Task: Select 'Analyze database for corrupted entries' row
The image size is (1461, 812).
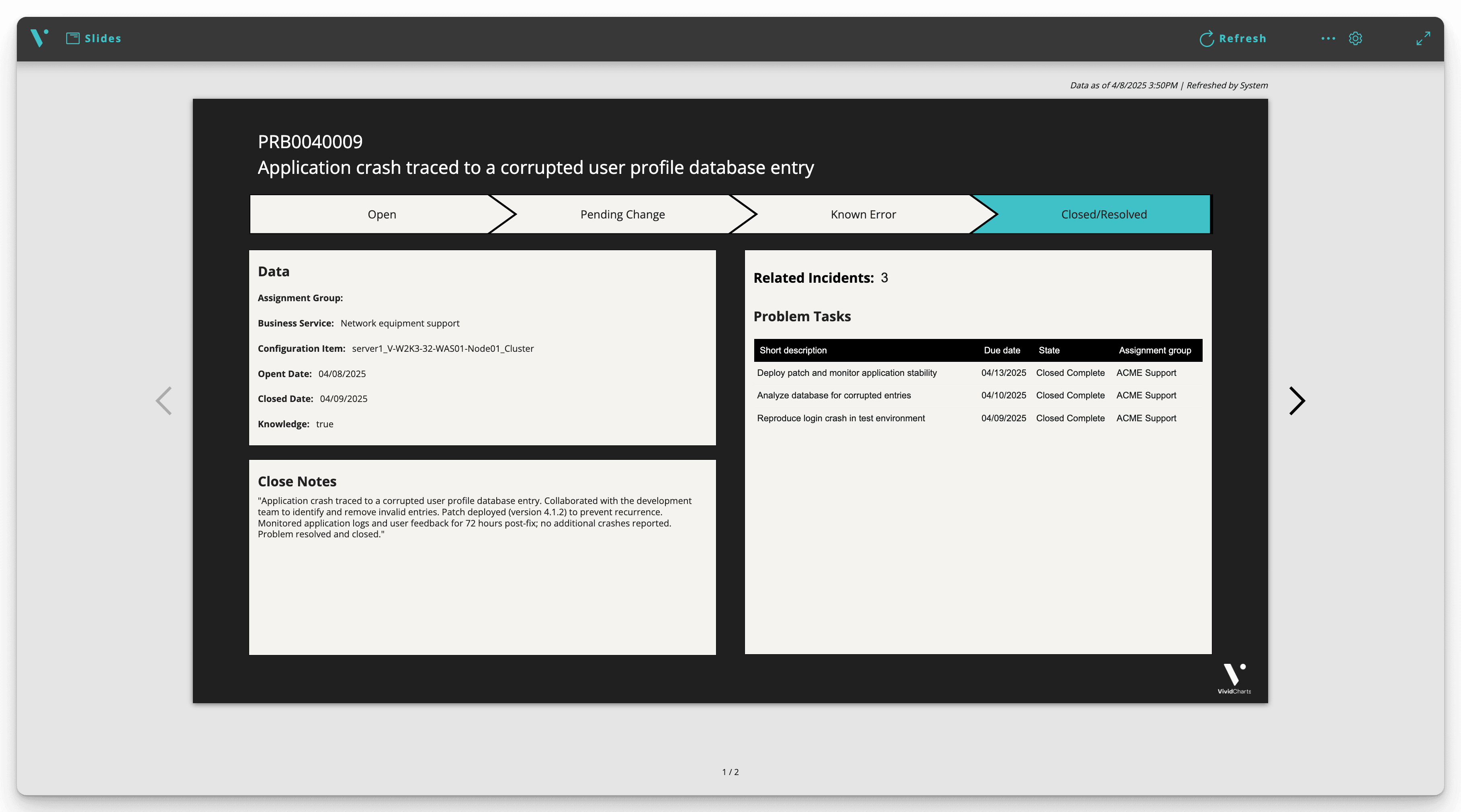Action: click(x=978, y=396)
